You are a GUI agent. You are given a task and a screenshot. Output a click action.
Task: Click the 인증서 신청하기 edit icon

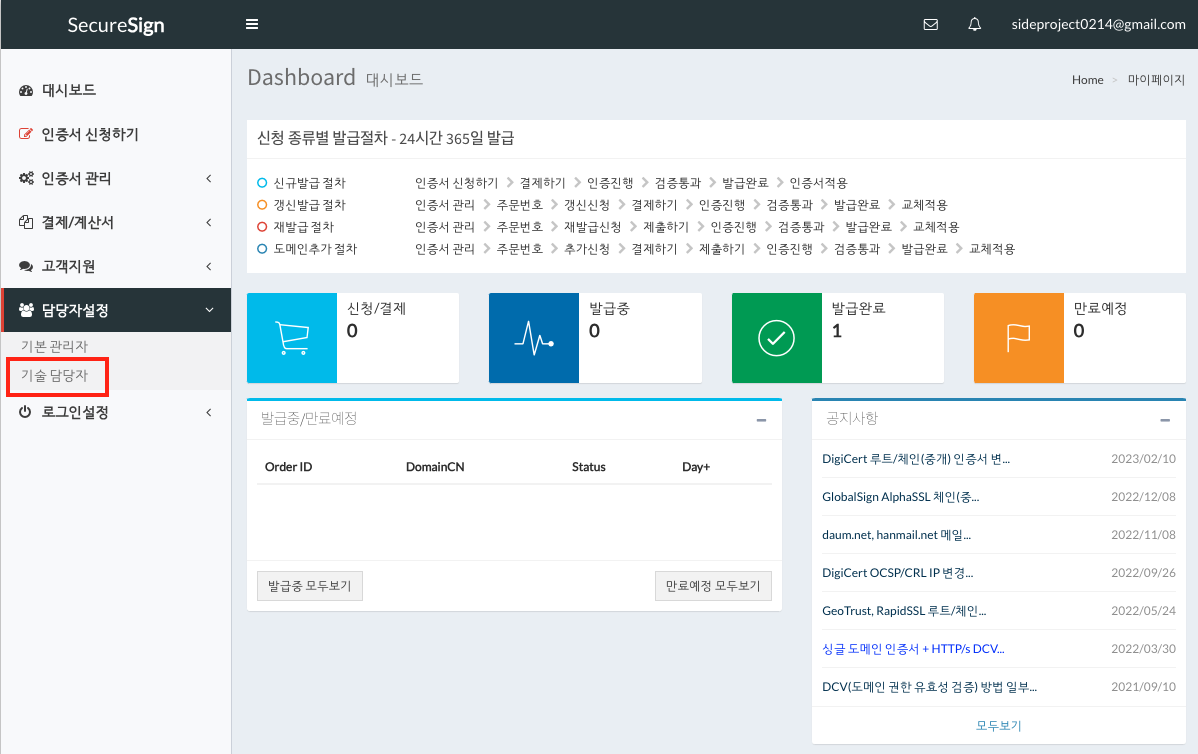26,134
